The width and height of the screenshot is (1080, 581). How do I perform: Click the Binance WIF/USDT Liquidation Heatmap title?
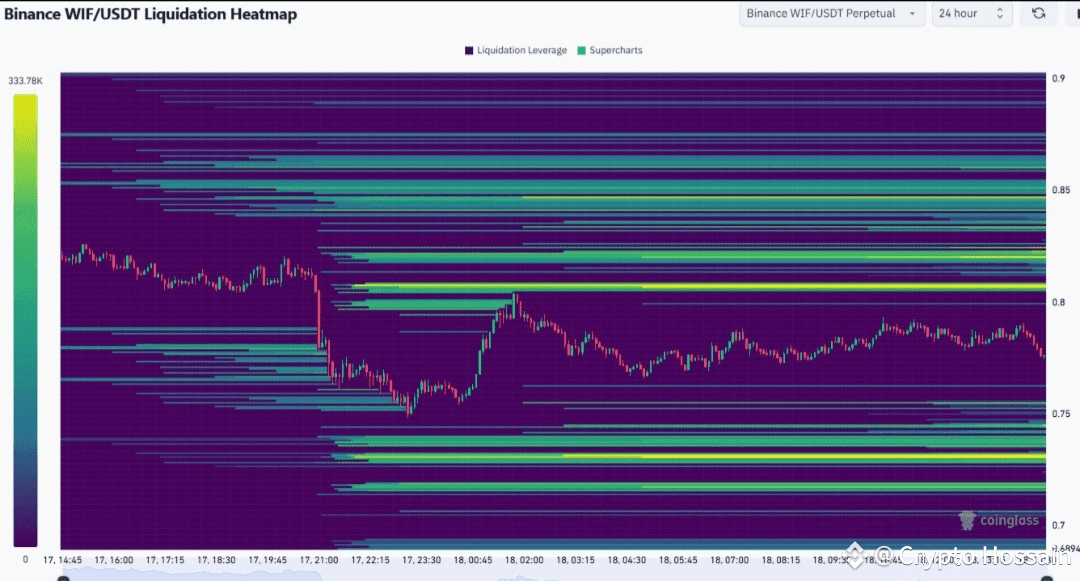151,14
